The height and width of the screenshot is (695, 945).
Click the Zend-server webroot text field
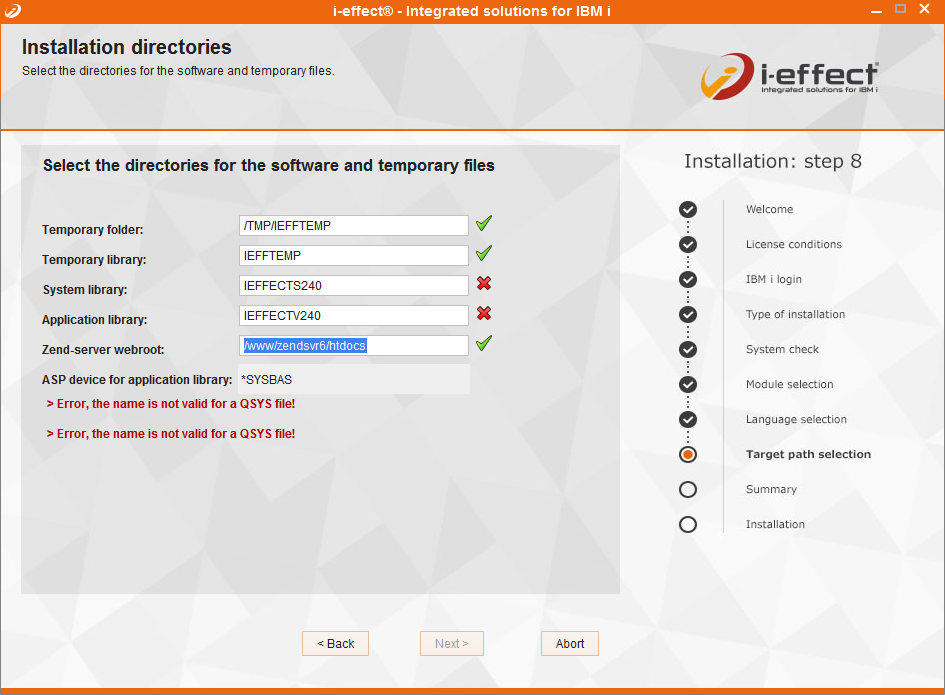pyautogui.click(x=354, y=346)
